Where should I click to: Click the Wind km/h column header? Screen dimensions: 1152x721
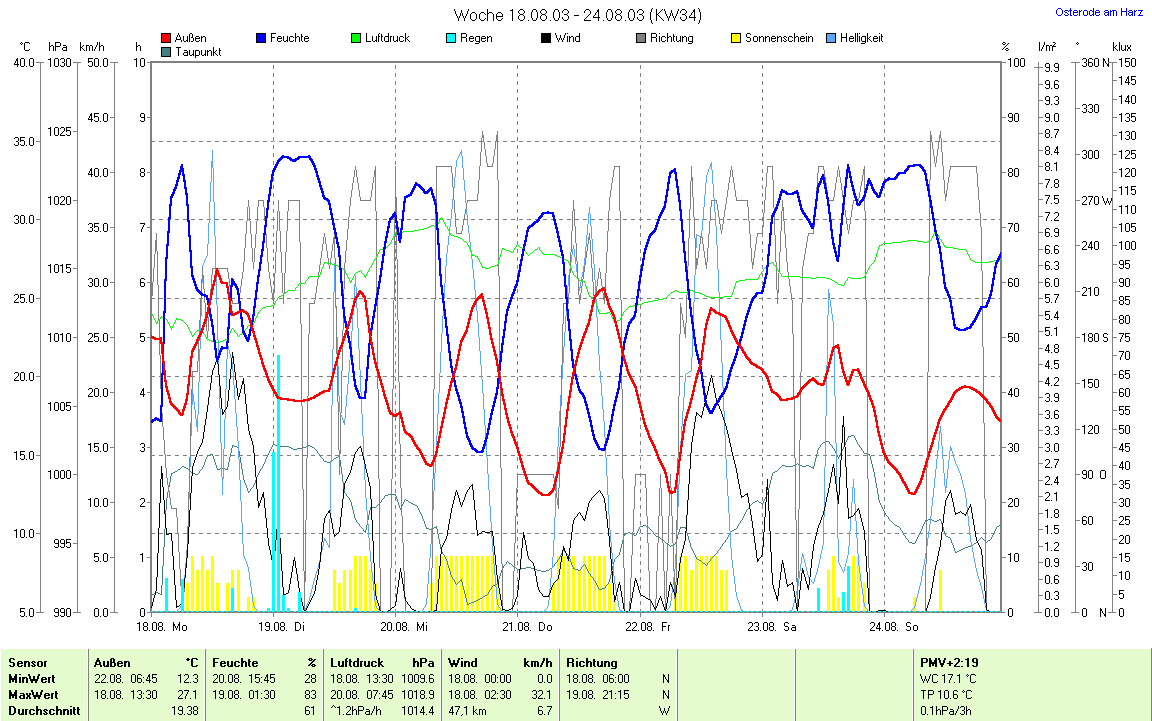[499, 663]
